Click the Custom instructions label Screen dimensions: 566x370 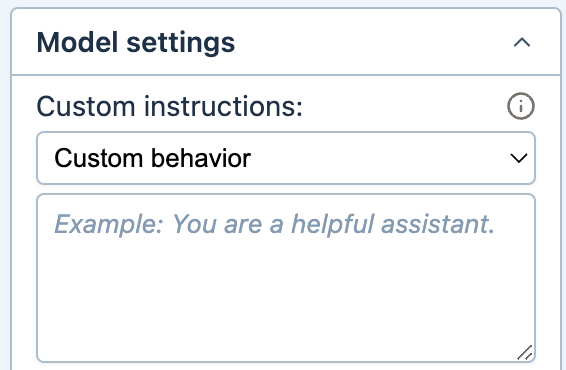pyautogui.click(x=170, y=106)
